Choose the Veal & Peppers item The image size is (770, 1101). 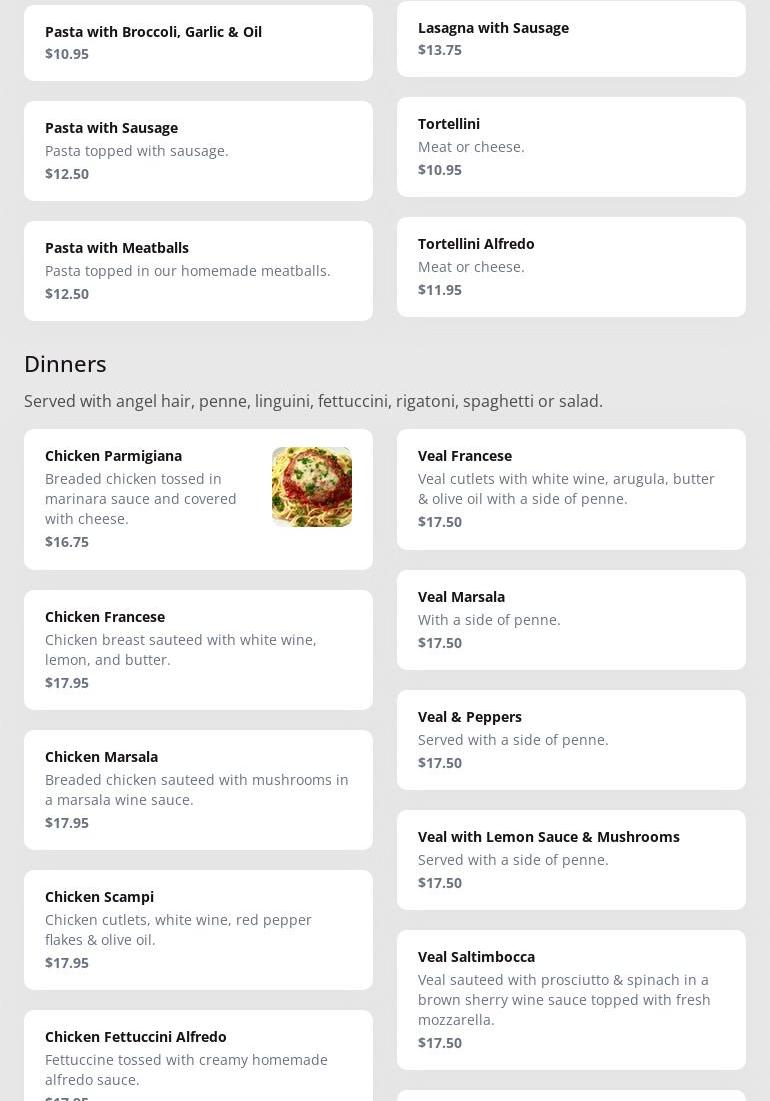click(570, 739)
